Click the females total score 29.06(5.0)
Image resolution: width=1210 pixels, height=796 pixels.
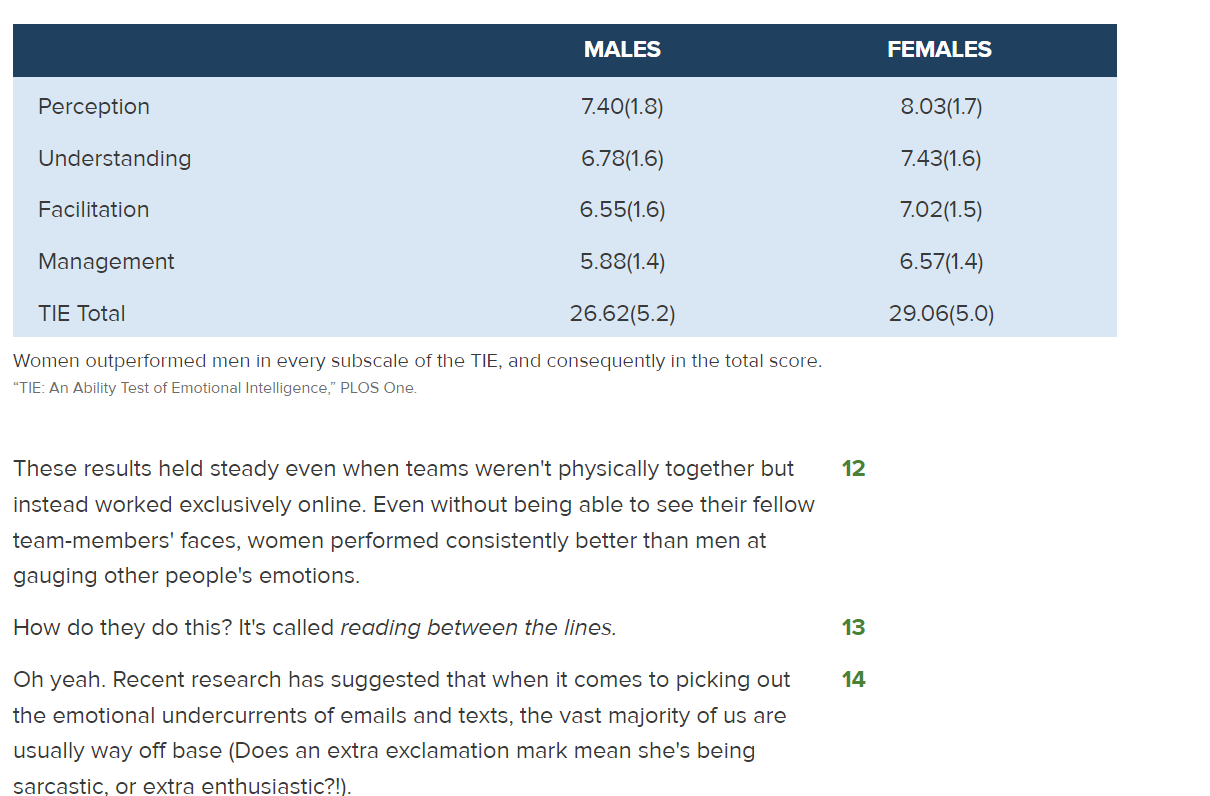pos(941,314)
